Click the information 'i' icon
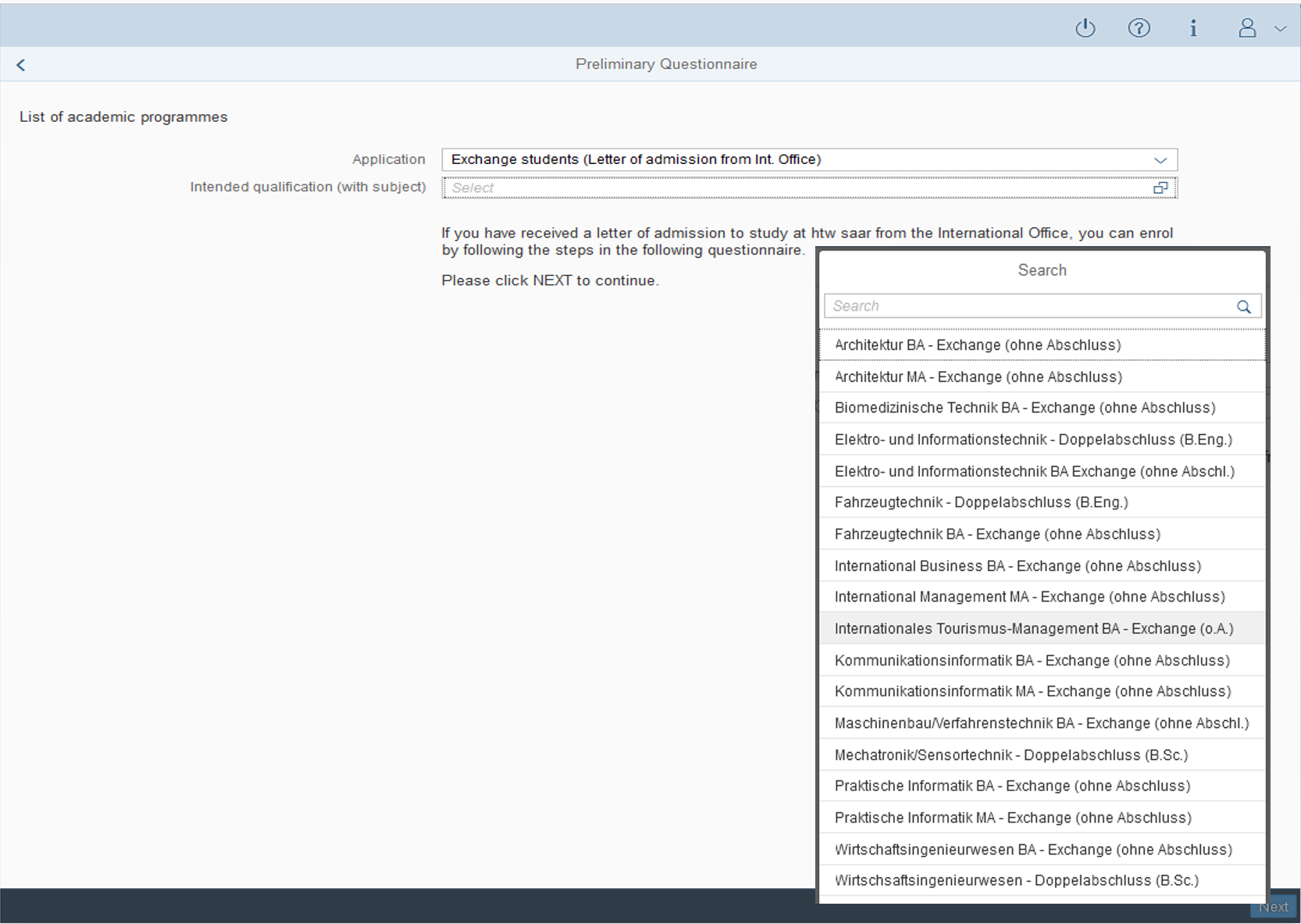 [x=1192, y=29]
